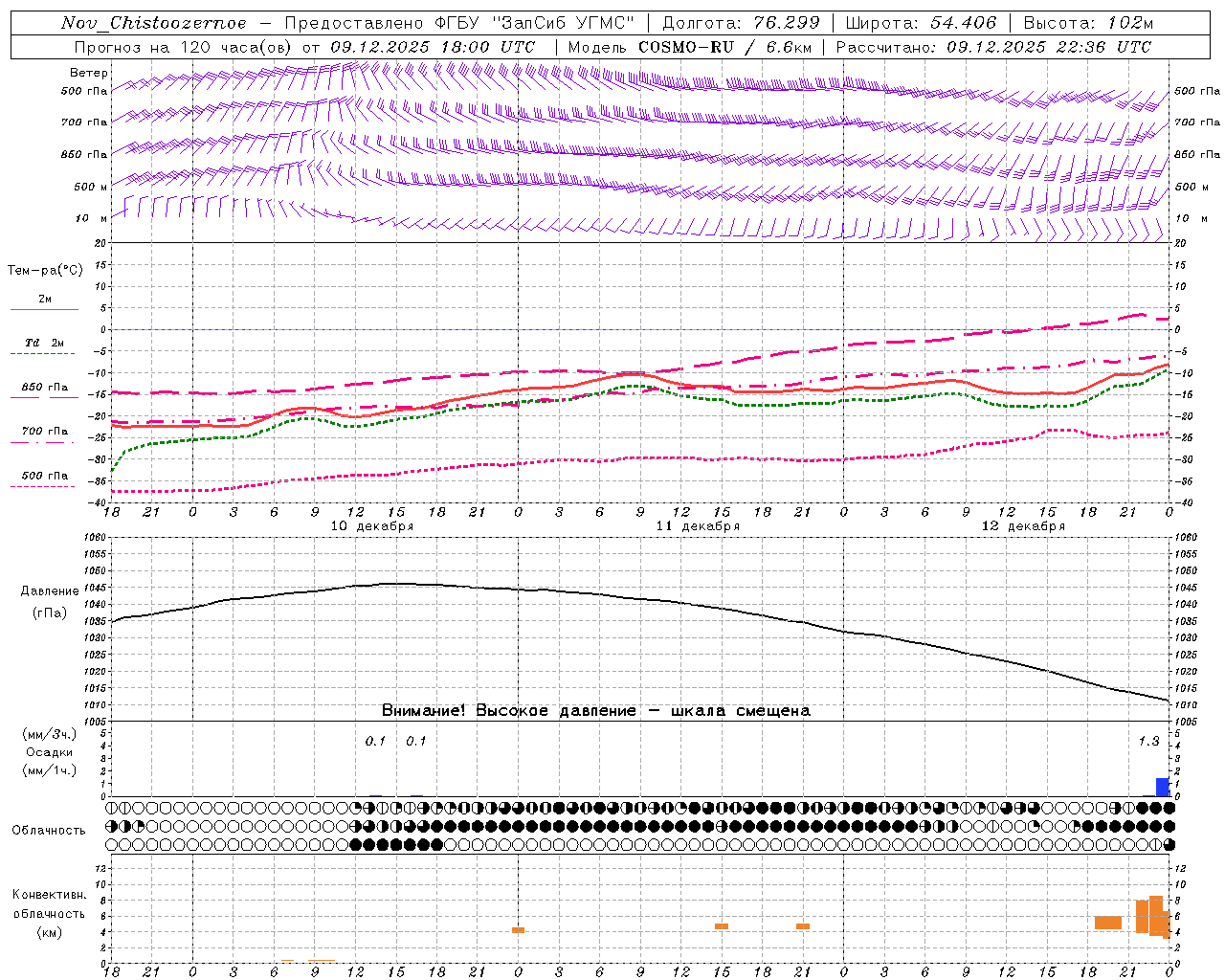Click the Конвективн. облачность label
The height and width of the screenshot is (980, 1225).
(49, 904)
